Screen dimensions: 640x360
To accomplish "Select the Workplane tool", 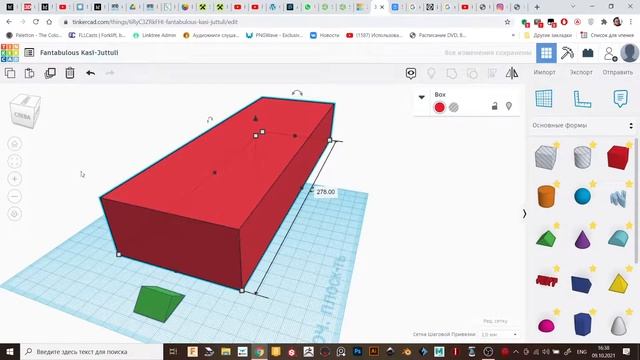I will click(544, 98).
